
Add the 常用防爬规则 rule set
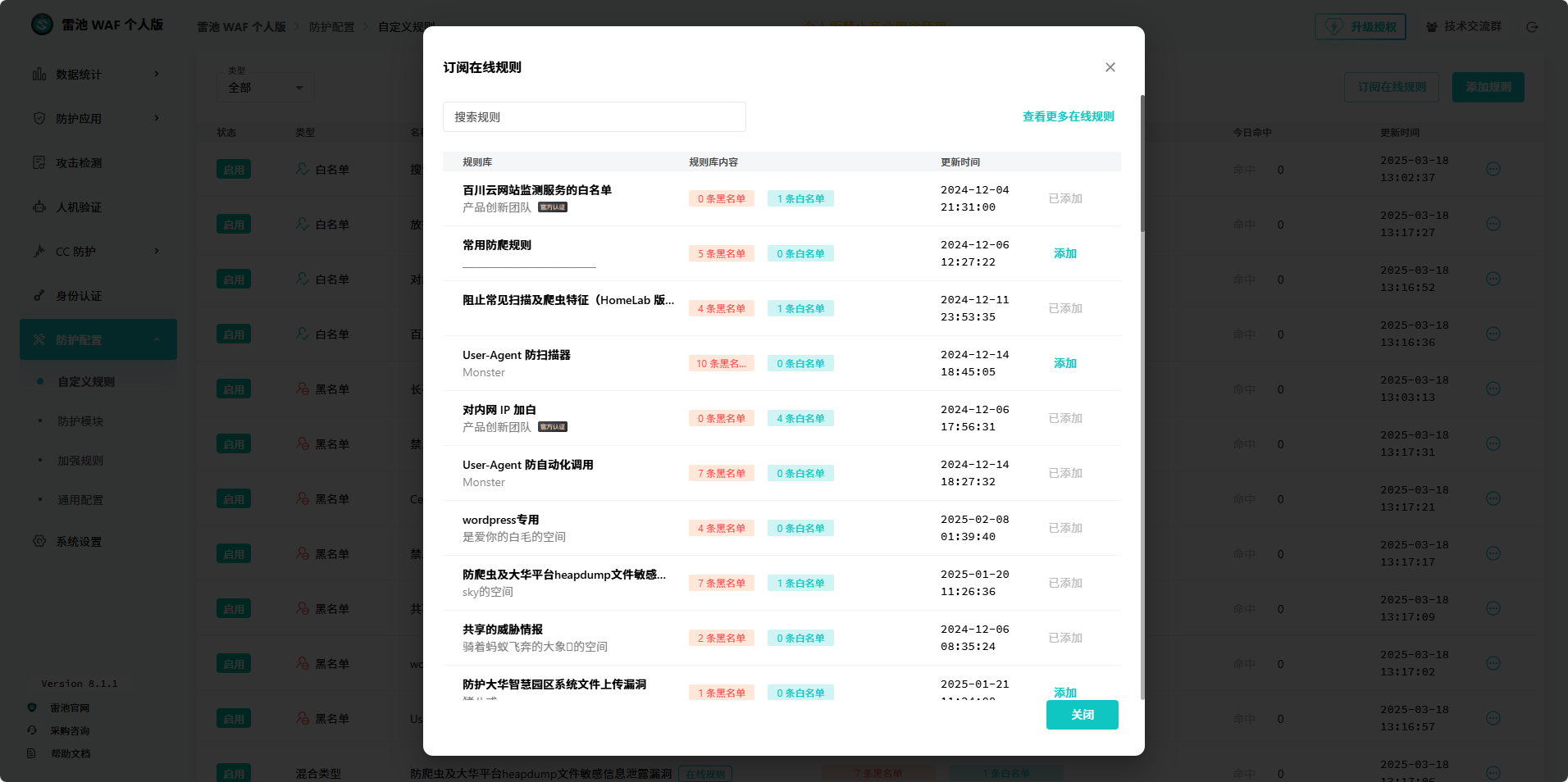[x=1065, y=253]
